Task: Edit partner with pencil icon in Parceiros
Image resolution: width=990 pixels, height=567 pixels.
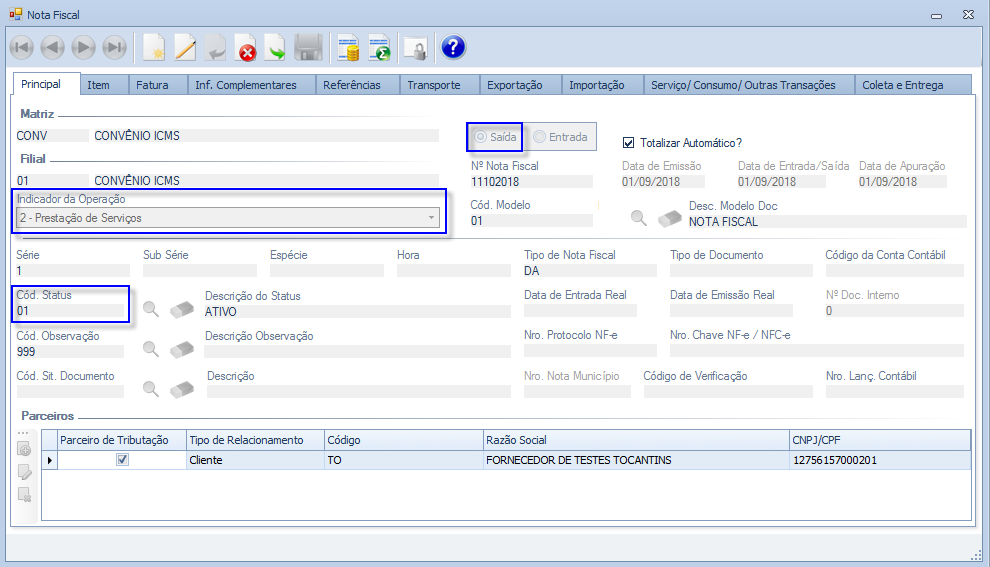Action: (25, 472)
